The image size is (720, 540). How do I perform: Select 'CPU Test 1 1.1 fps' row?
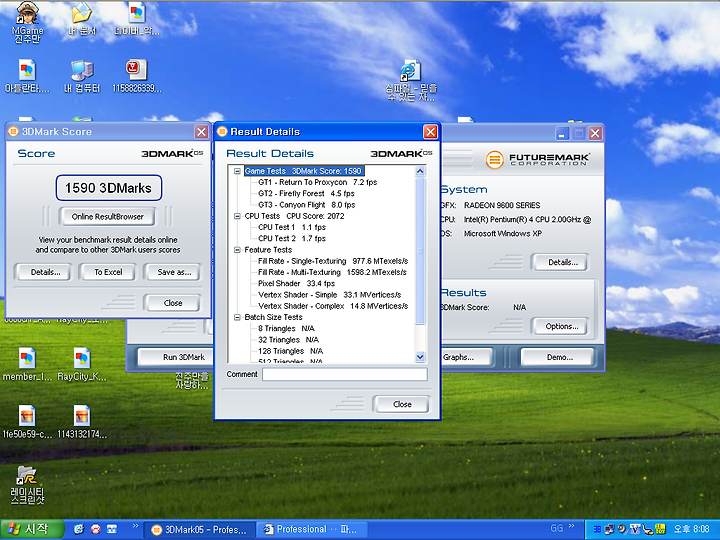[292, 227]
